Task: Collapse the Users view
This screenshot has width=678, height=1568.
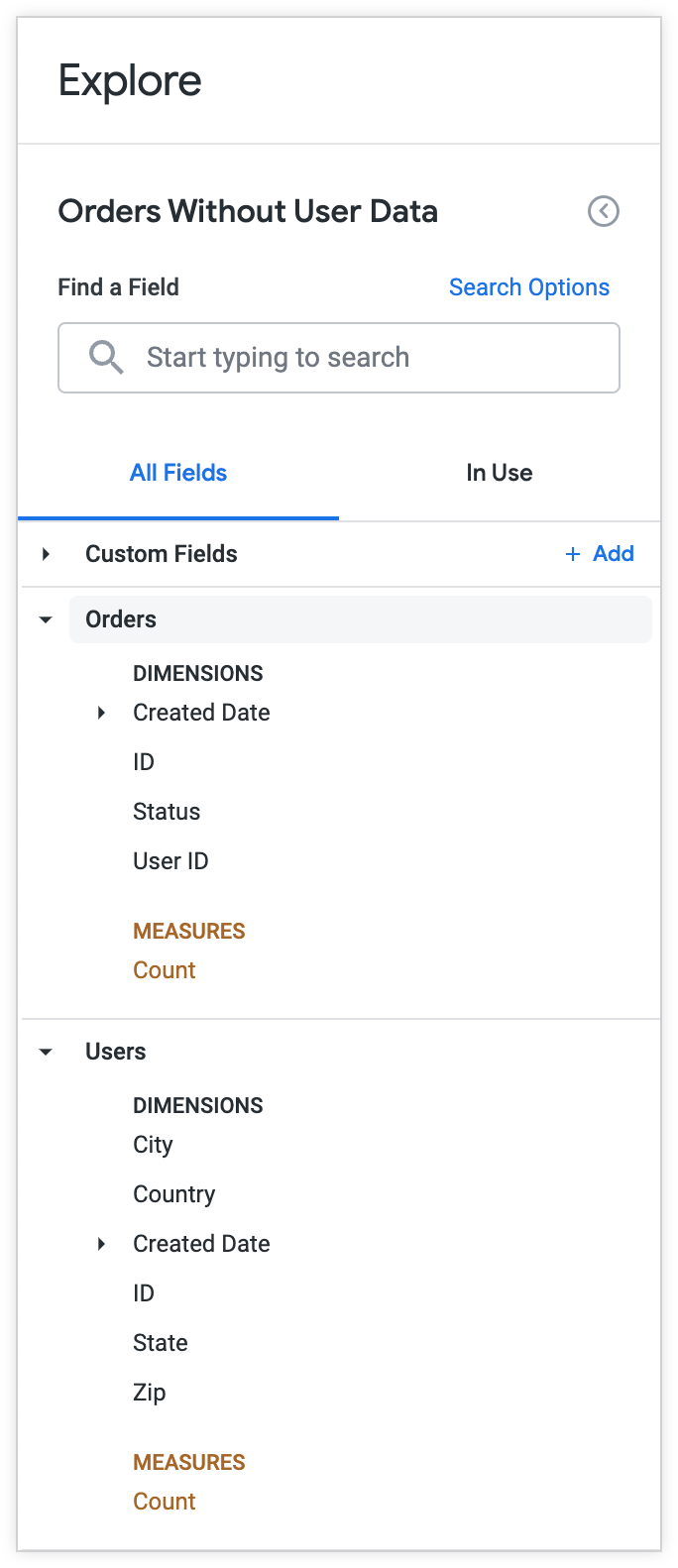Action: click(45, 1051)
